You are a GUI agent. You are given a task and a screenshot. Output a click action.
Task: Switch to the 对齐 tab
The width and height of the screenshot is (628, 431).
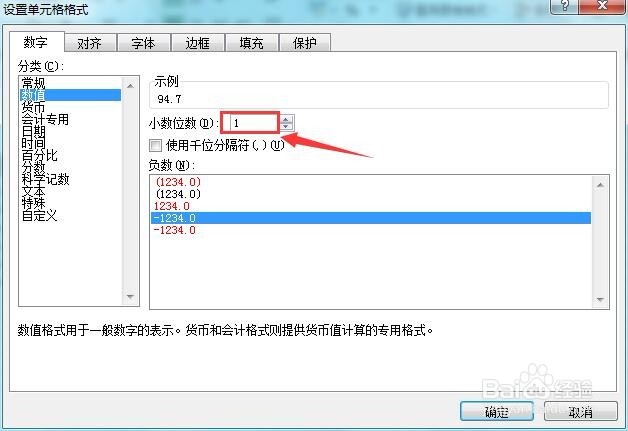[x=90, y=43]
